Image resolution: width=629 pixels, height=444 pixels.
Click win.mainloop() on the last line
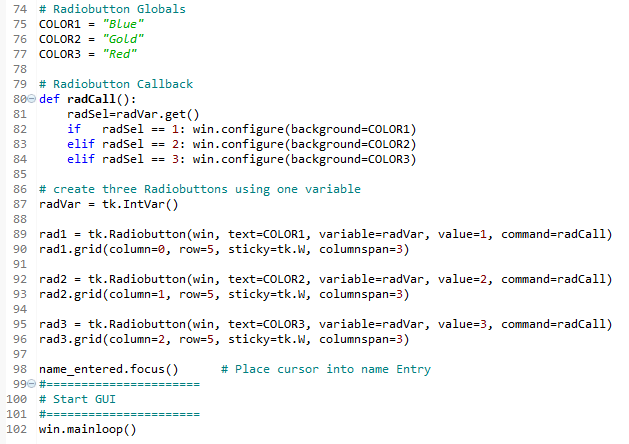[87, 429]
